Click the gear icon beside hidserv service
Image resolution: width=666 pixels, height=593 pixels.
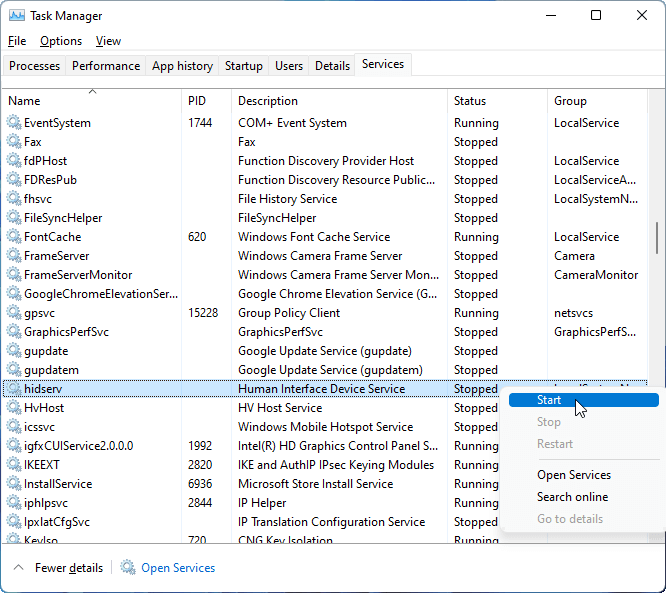[x=14, y=388]
